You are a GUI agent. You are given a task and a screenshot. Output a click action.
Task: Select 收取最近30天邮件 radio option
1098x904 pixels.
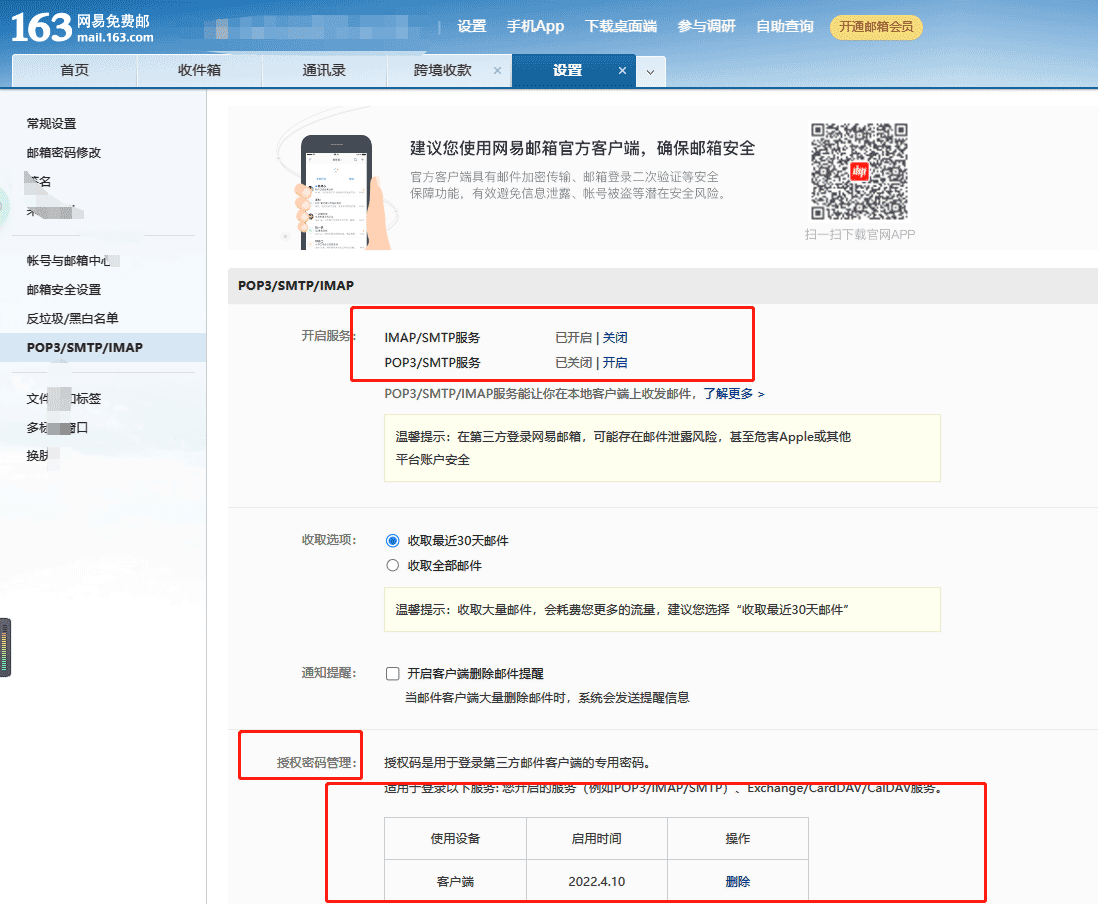[x=393, y=541]
